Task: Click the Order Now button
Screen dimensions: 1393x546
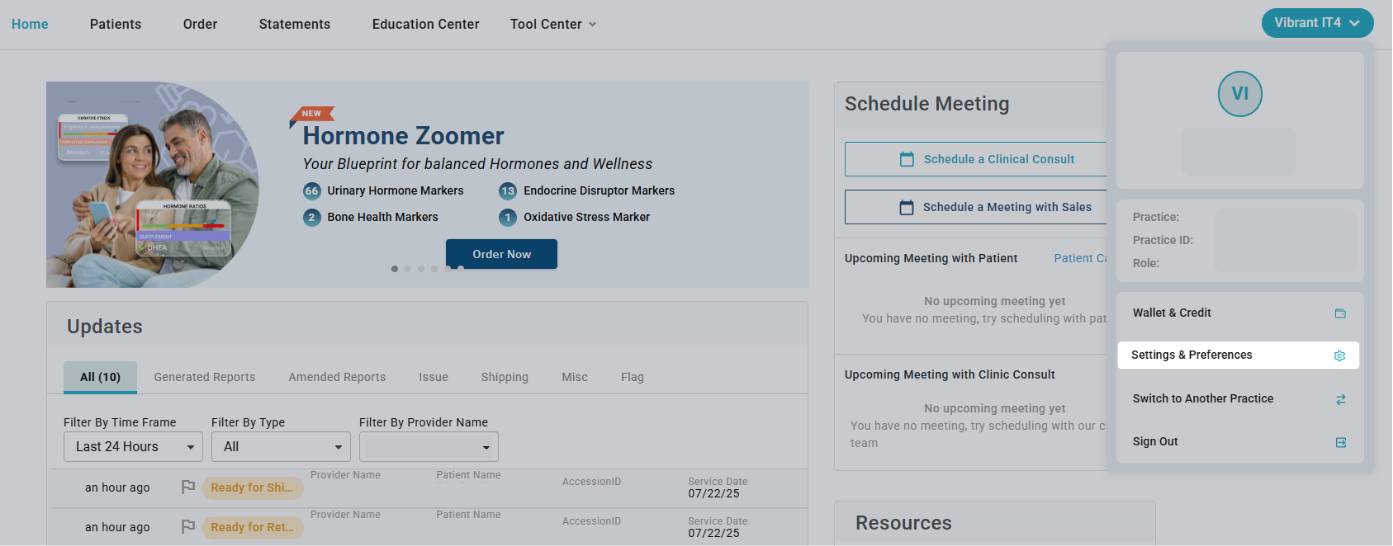Action: [x=502, y=254]
